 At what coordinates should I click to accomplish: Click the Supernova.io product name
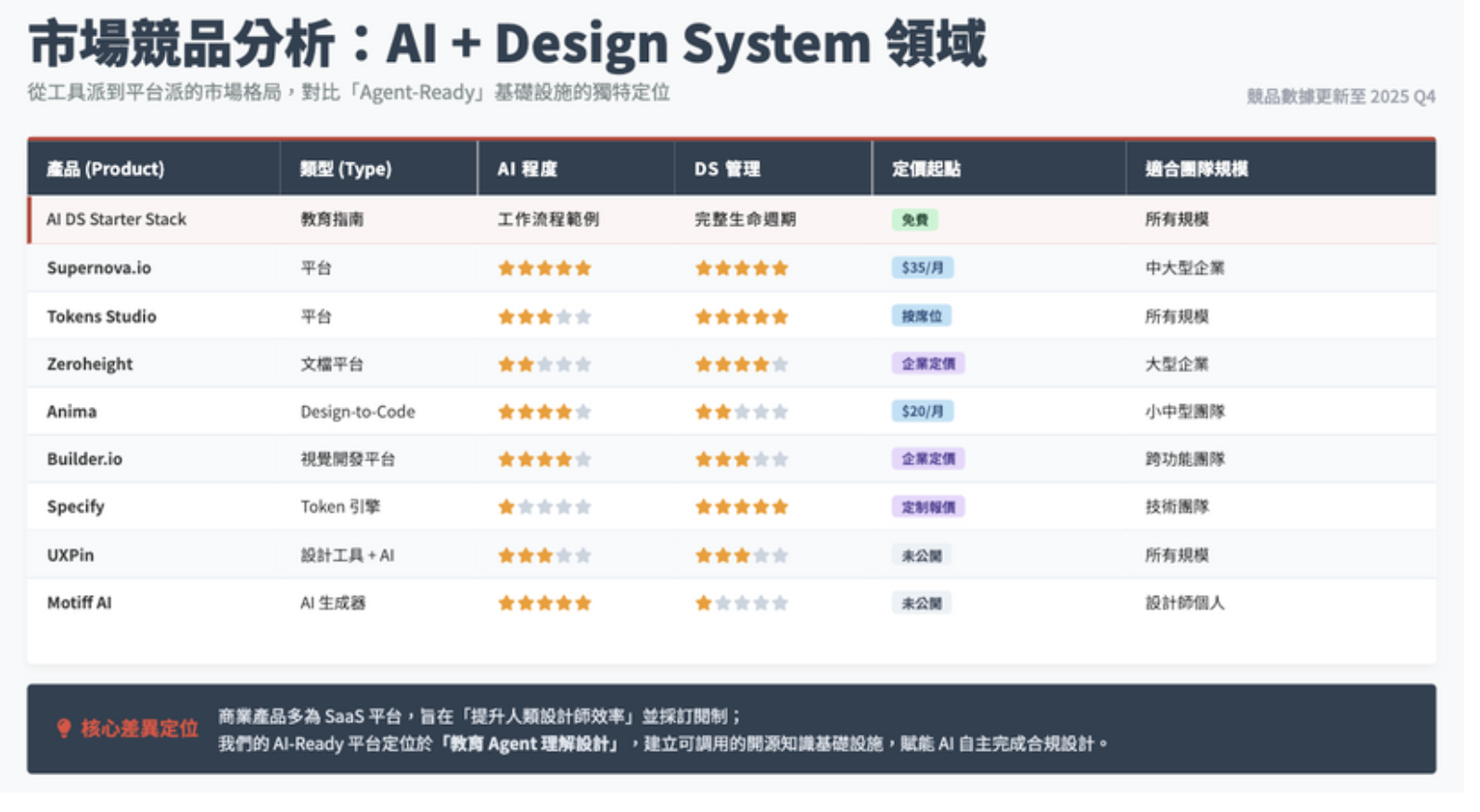[x=99, y=268]
